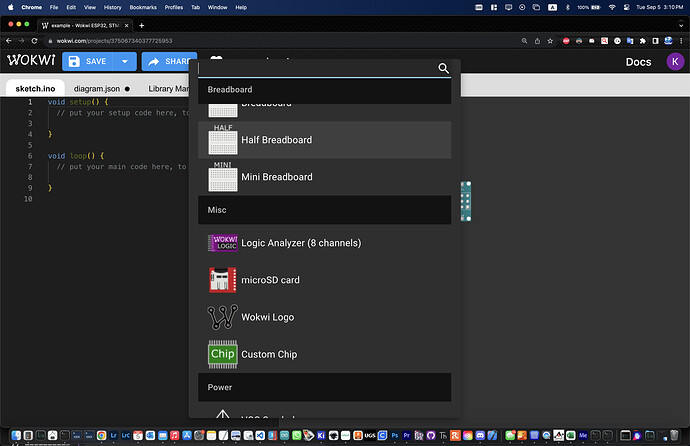Open the Docs link

pos(638,62)
